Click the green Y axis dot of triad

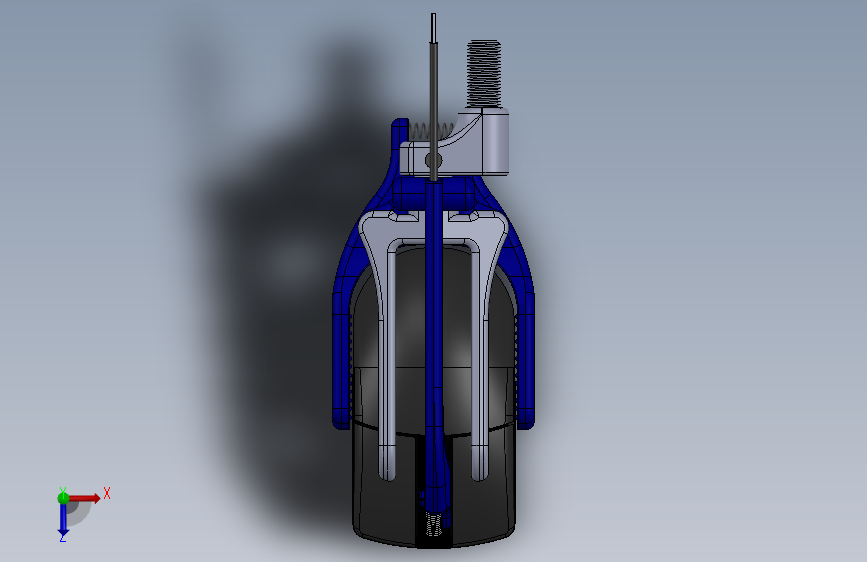click(63, 498)
